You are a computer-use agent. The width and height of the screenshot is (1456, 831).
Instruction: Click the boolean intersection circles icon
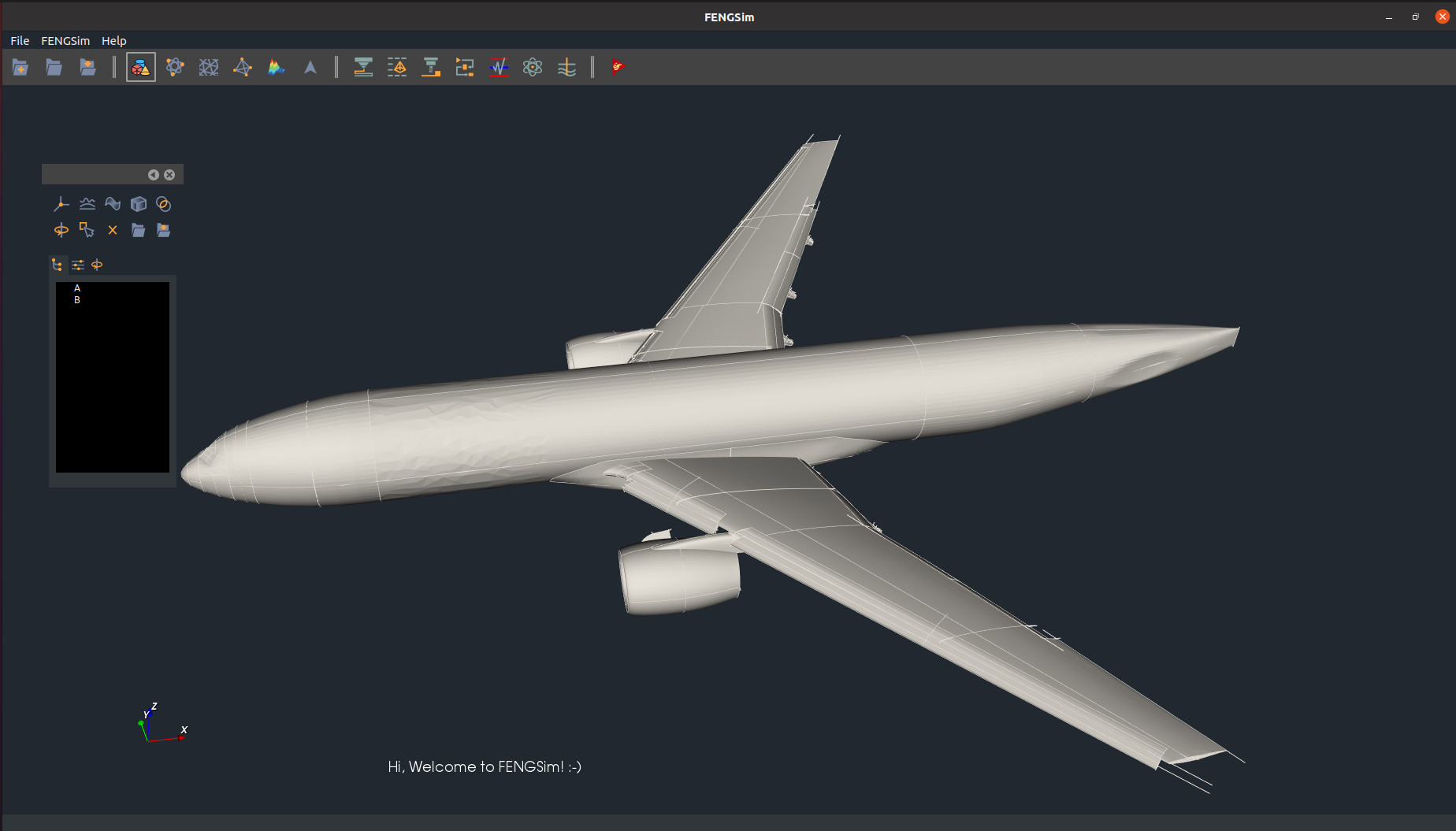[x=164, y=204]
